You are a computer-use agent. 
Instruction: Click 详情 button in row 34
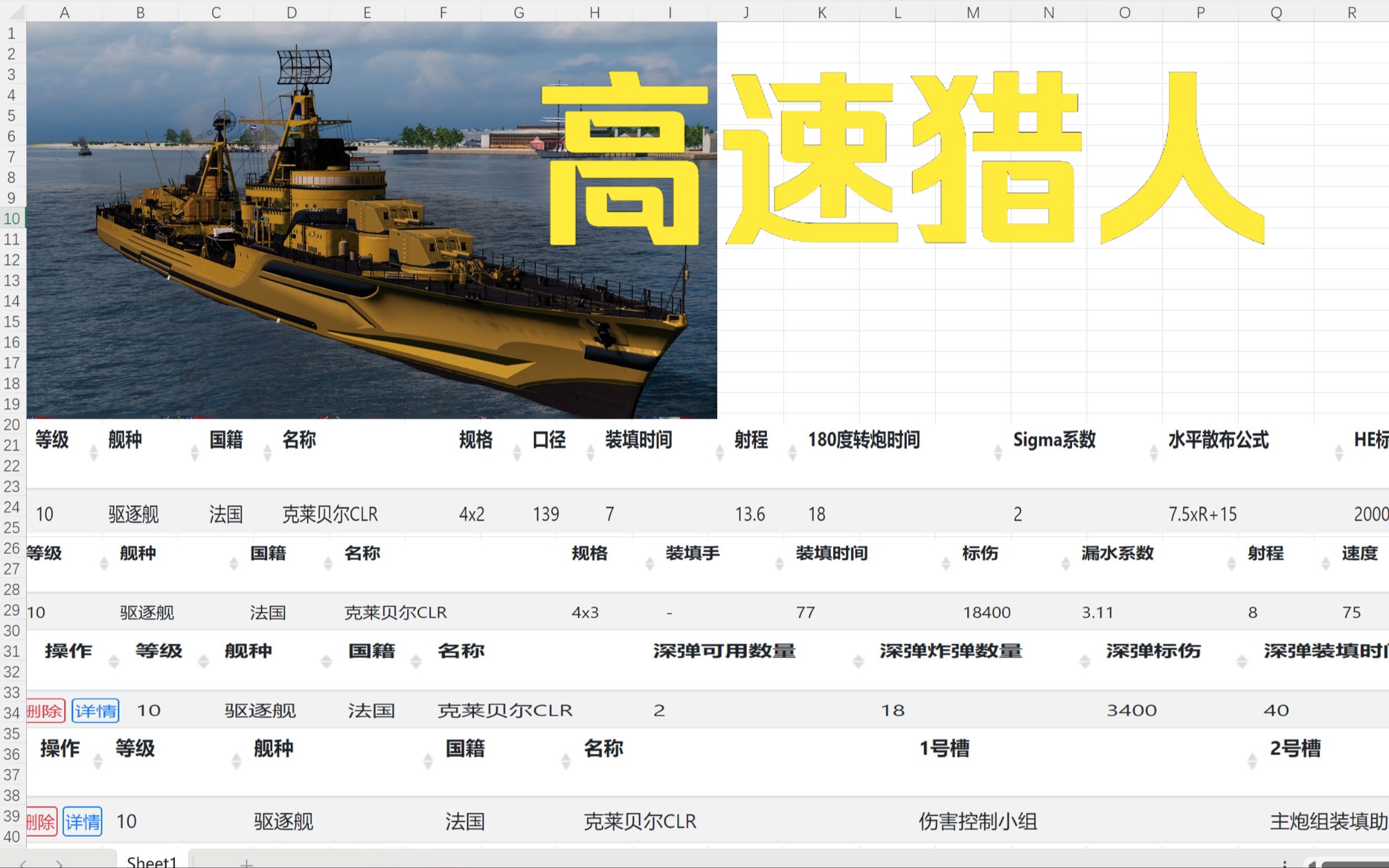(96, 711)
